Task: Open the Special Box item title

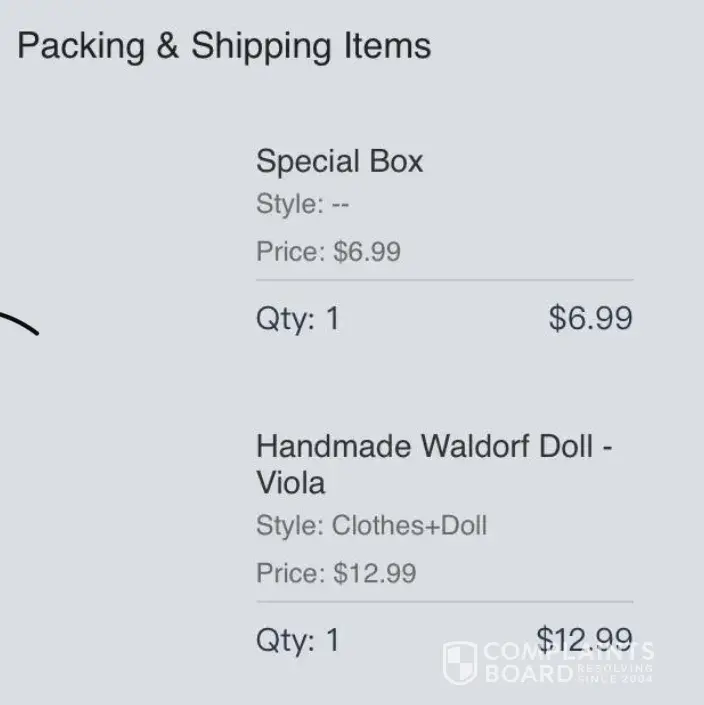Action: coord(339,161)
